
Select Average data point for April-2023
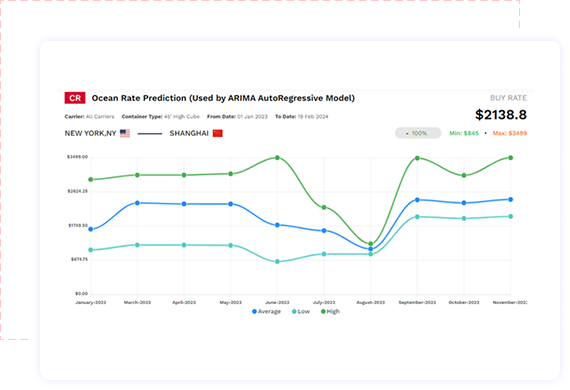pos(184,204)
